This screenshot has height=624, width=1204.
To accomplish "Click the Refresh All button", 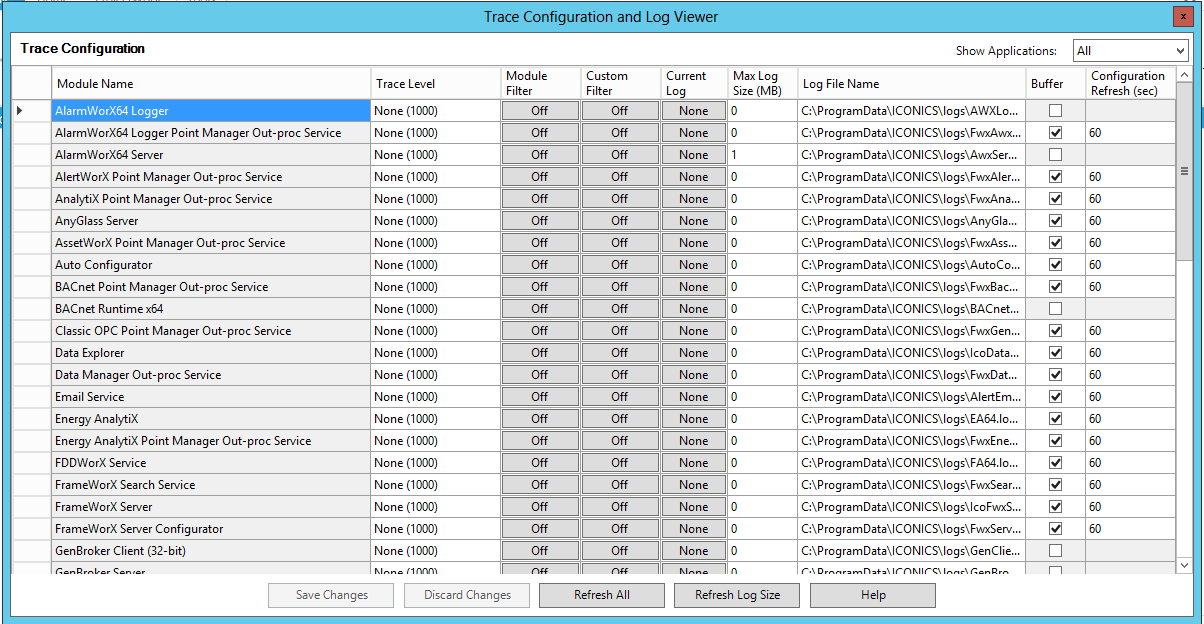I will [601, 595].
